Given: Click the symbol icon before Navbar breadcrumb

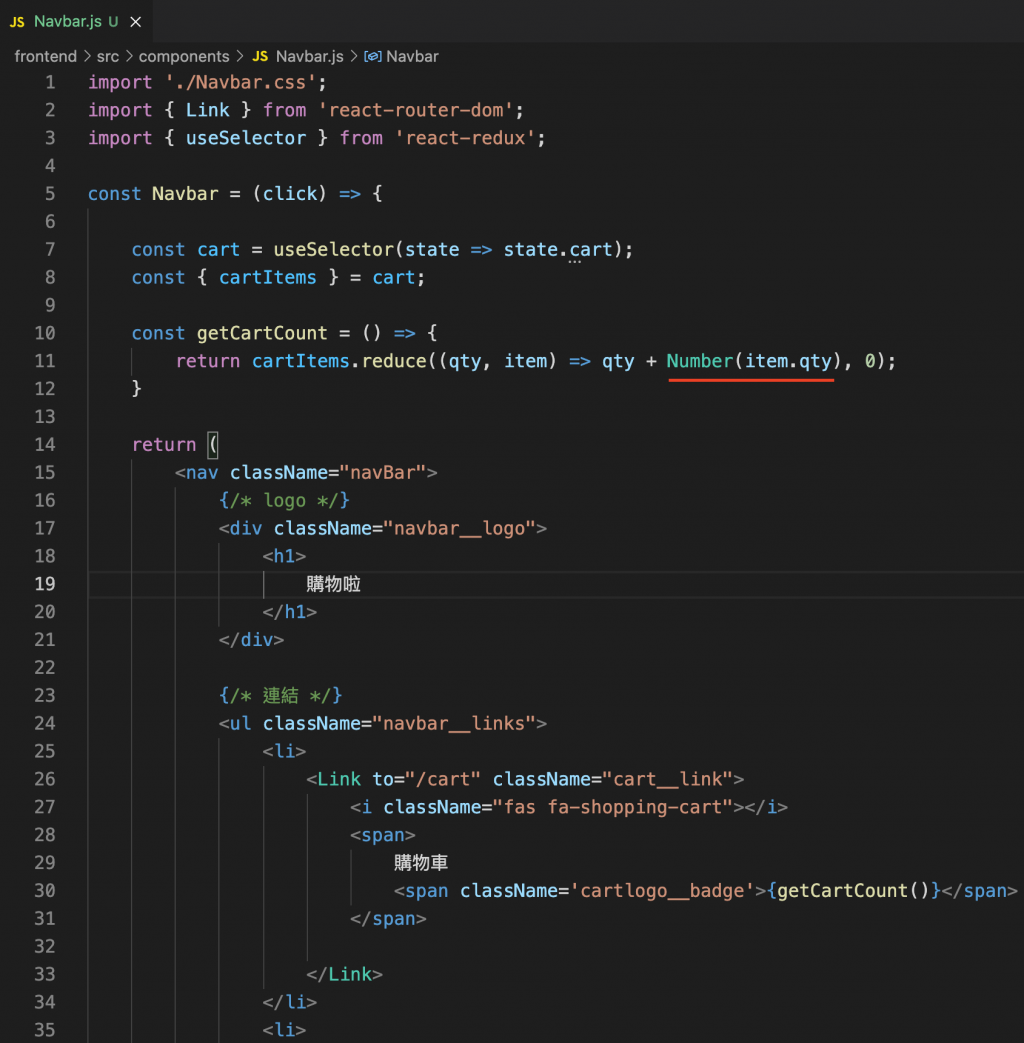Looking at the screenshot, I should (373, 57).
